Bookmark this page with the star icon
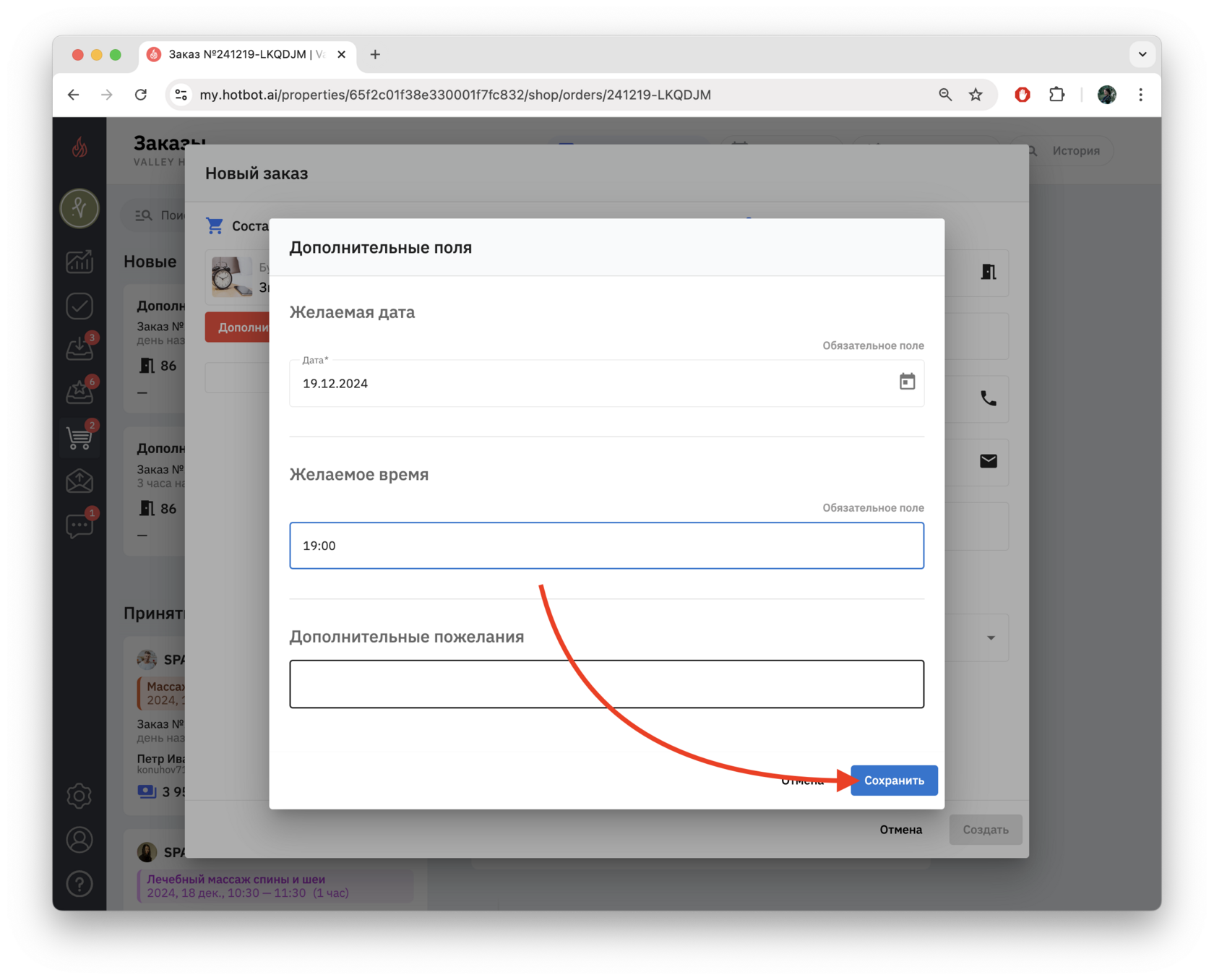Screen dimensions: 1214x980 point(976,95)
